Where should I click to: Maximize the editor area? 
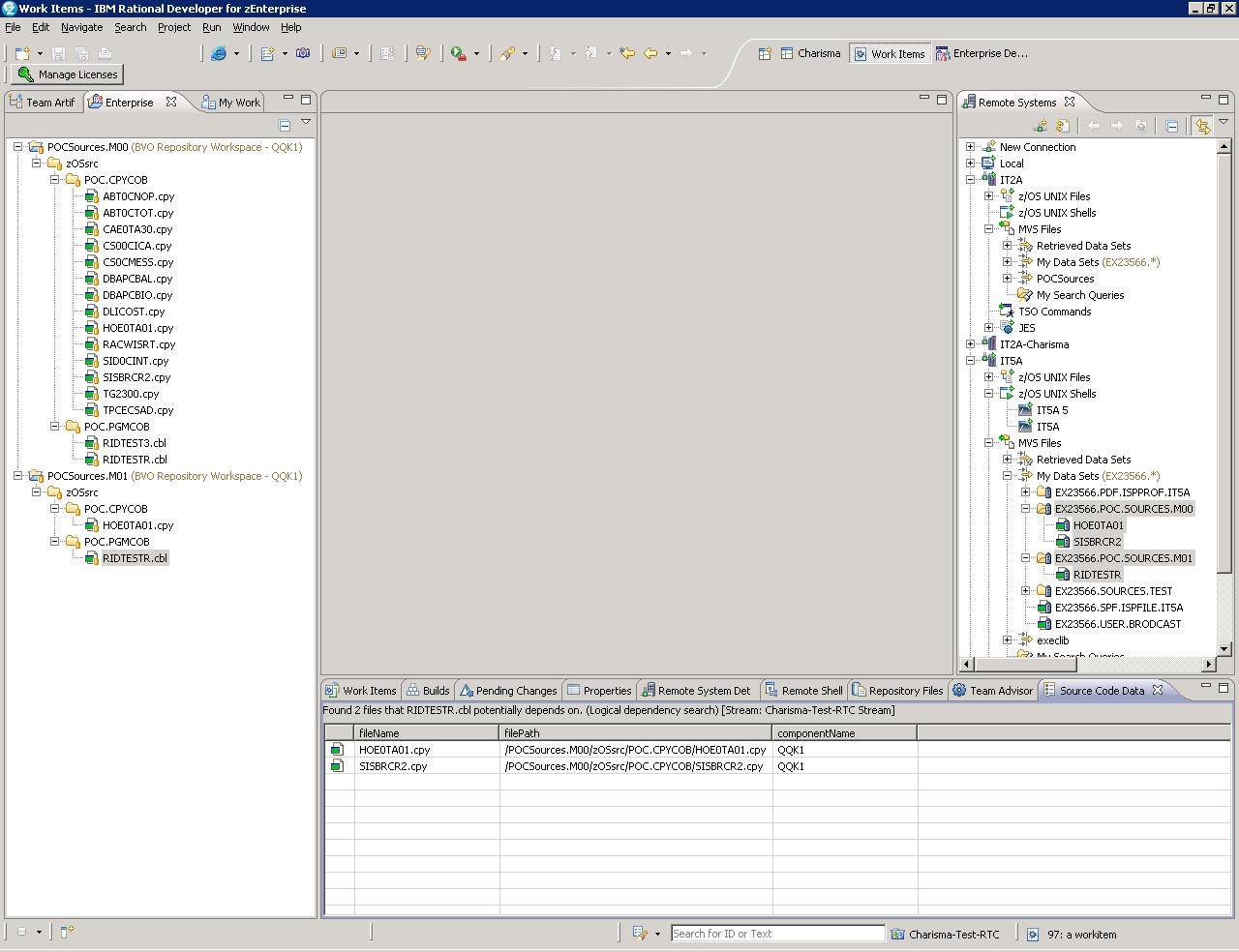[942, 99]
